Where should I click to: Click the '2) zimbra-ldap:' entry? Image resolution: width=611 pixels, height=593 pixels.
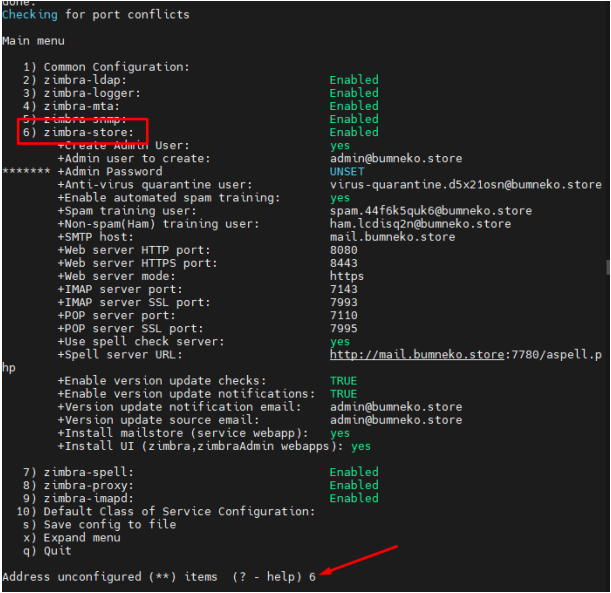75,80
